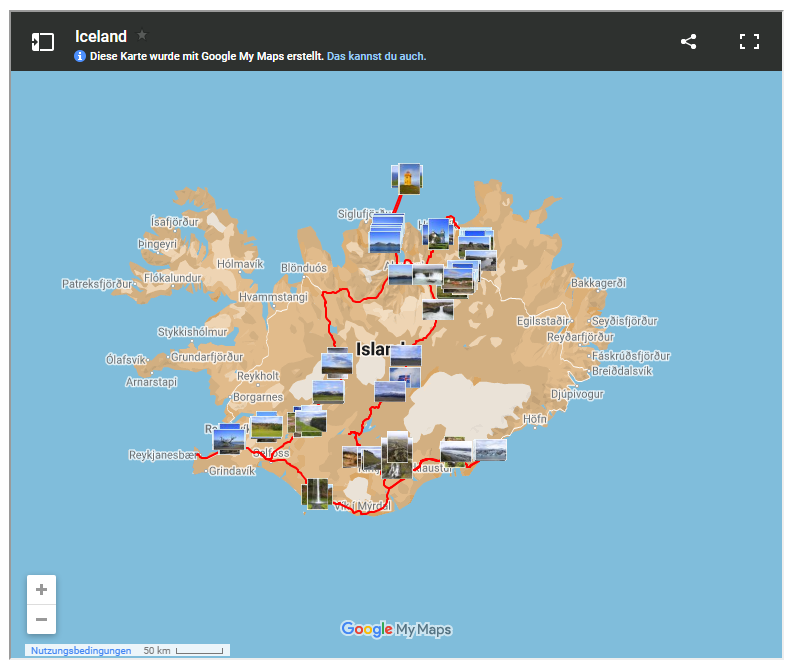Zoom in with the plus button
The image size is (793, 670).
pyautogui.click(x=41, y=590)
